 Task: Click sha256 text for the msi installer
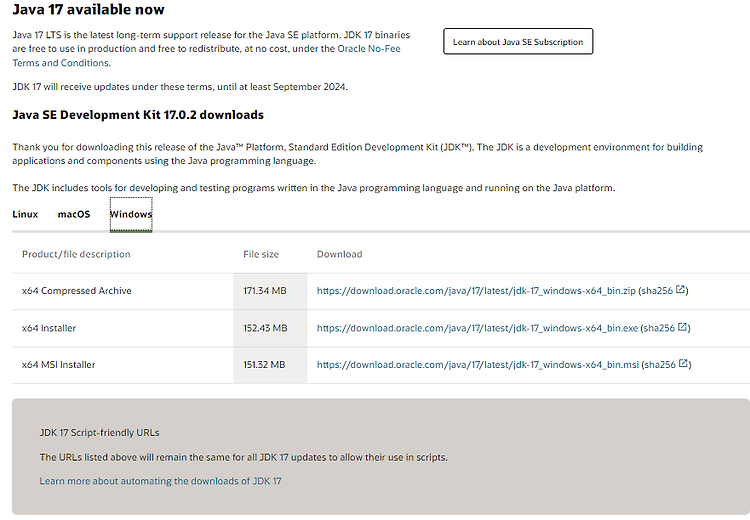point(660,365)
